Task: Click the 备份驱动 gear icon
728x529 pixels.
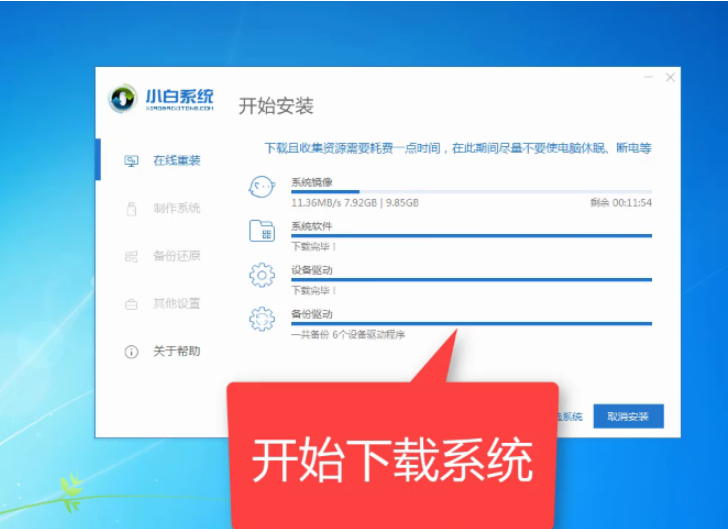Action: tap(261, 319)
